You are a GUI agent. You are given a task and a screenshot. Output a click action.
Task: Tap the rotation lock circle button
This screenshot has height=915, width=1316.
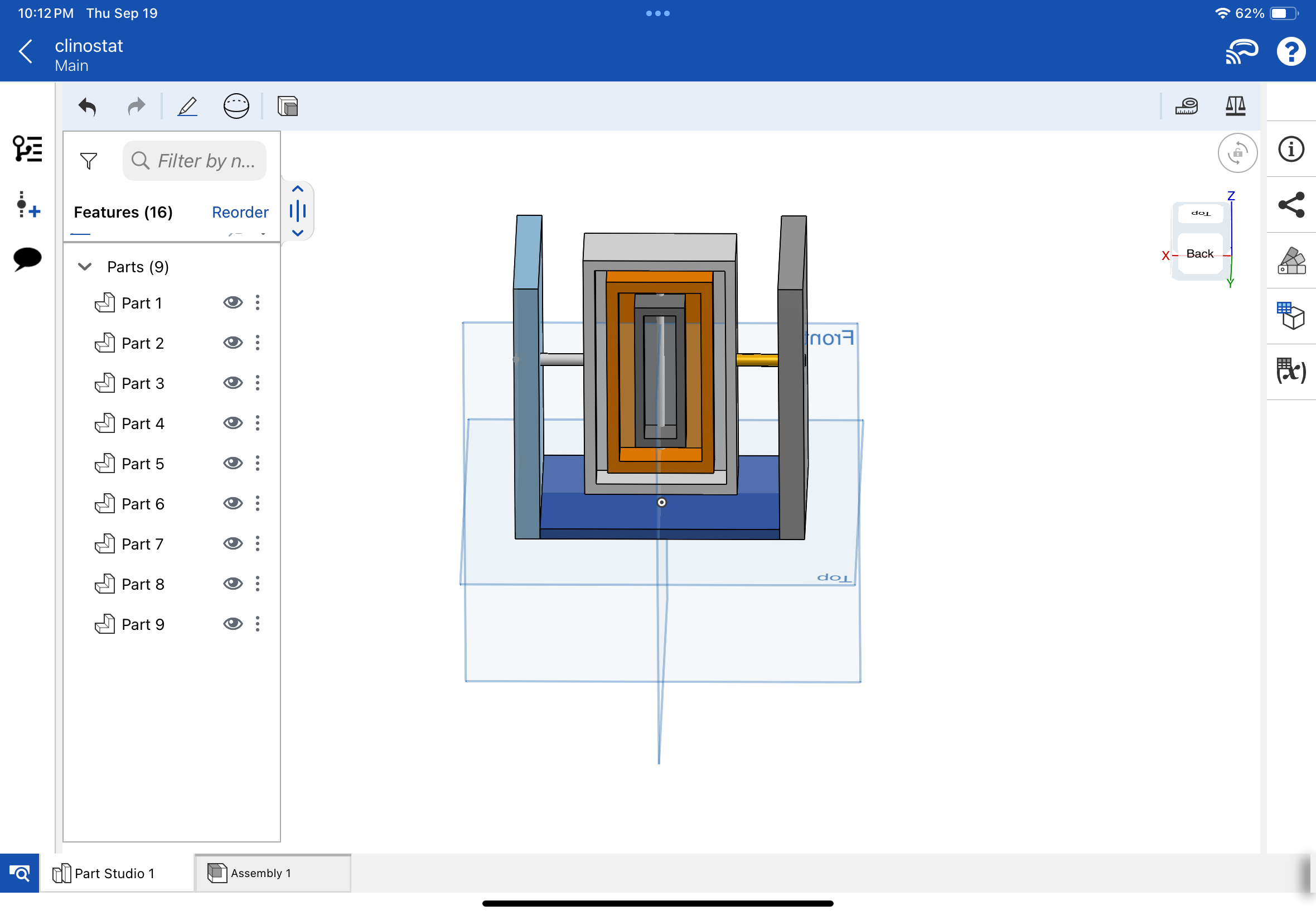click(x=1237, y=153)
